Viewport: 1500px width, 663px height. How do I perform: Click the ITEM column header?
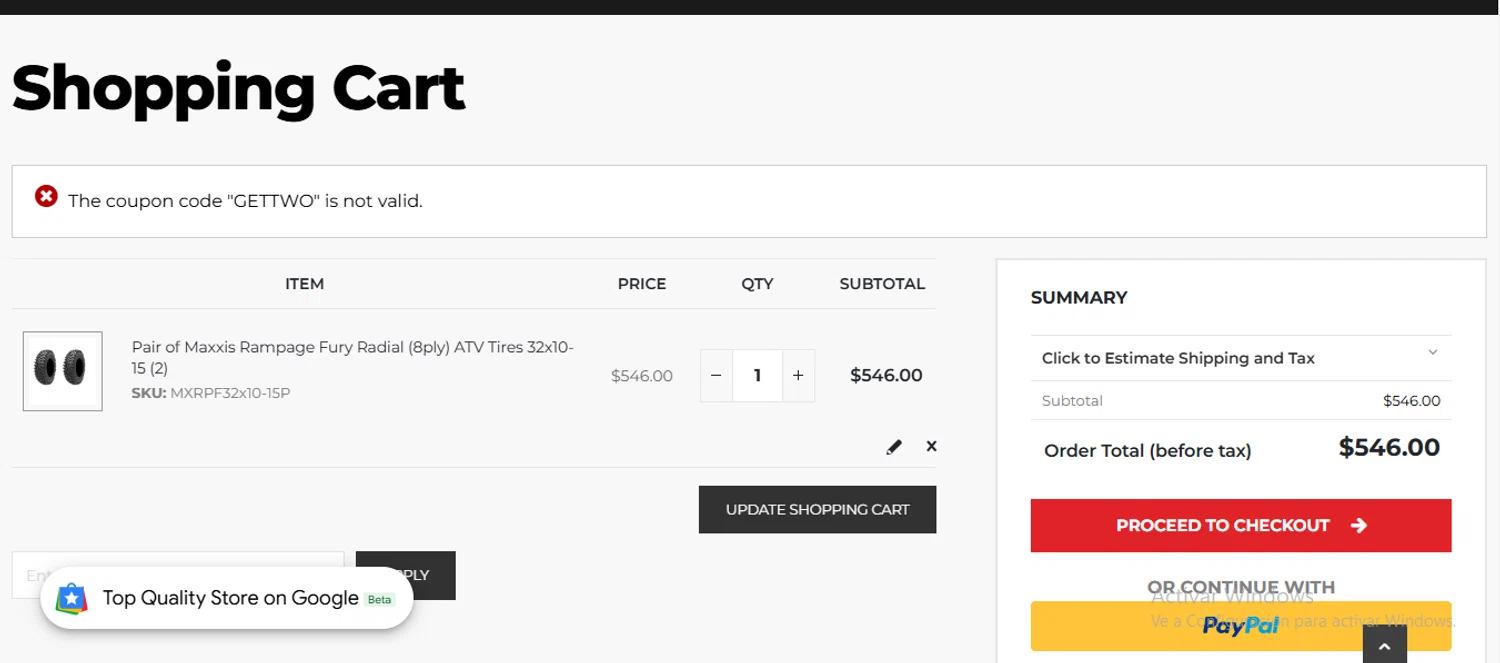point(304,284)
